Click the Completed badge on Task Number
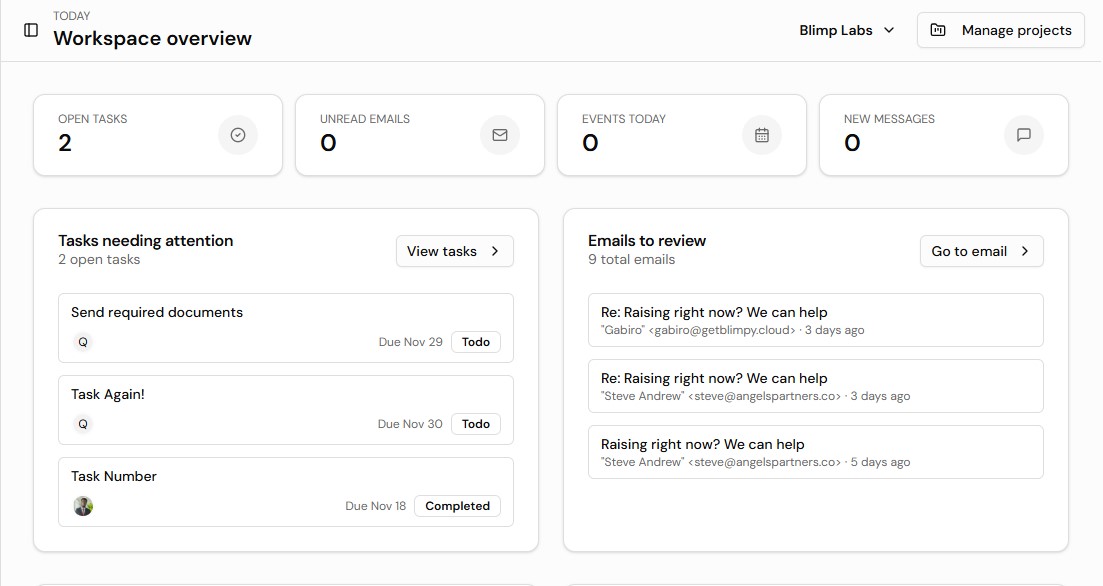Viewport: 1103px width, 586px height. coord(457,505)
